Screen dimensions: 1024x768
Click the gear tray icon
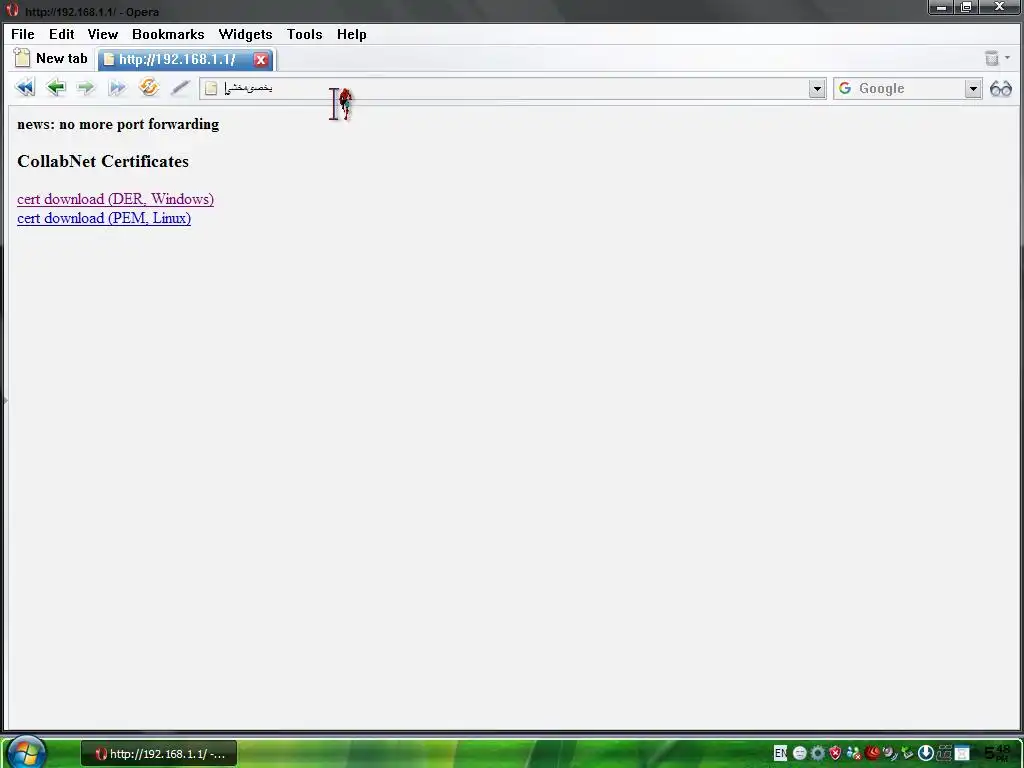pos(818,753)
